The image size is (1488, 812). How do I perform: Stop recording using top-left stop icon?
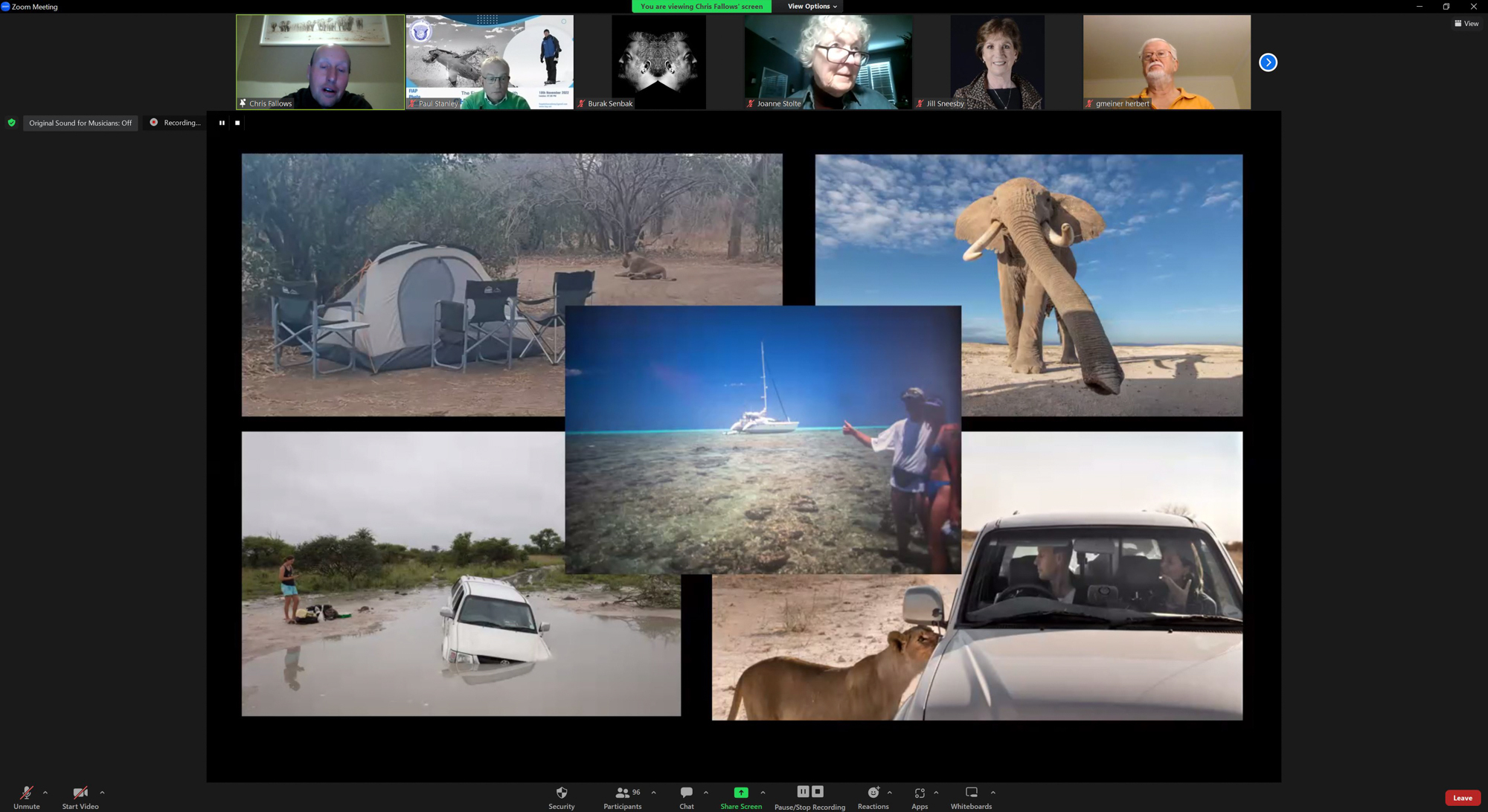coord(237,123)
